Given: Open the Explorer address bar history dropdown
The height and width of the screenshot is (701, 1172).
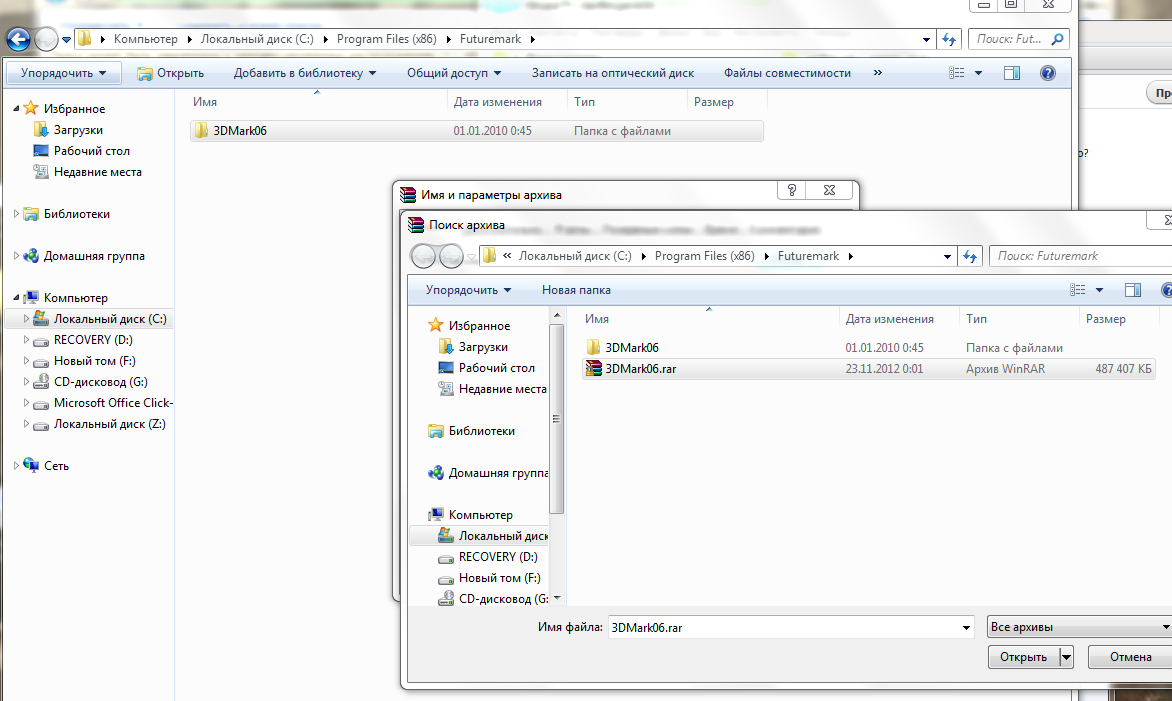Looking at the screenshot, I should tap(926, 39).
